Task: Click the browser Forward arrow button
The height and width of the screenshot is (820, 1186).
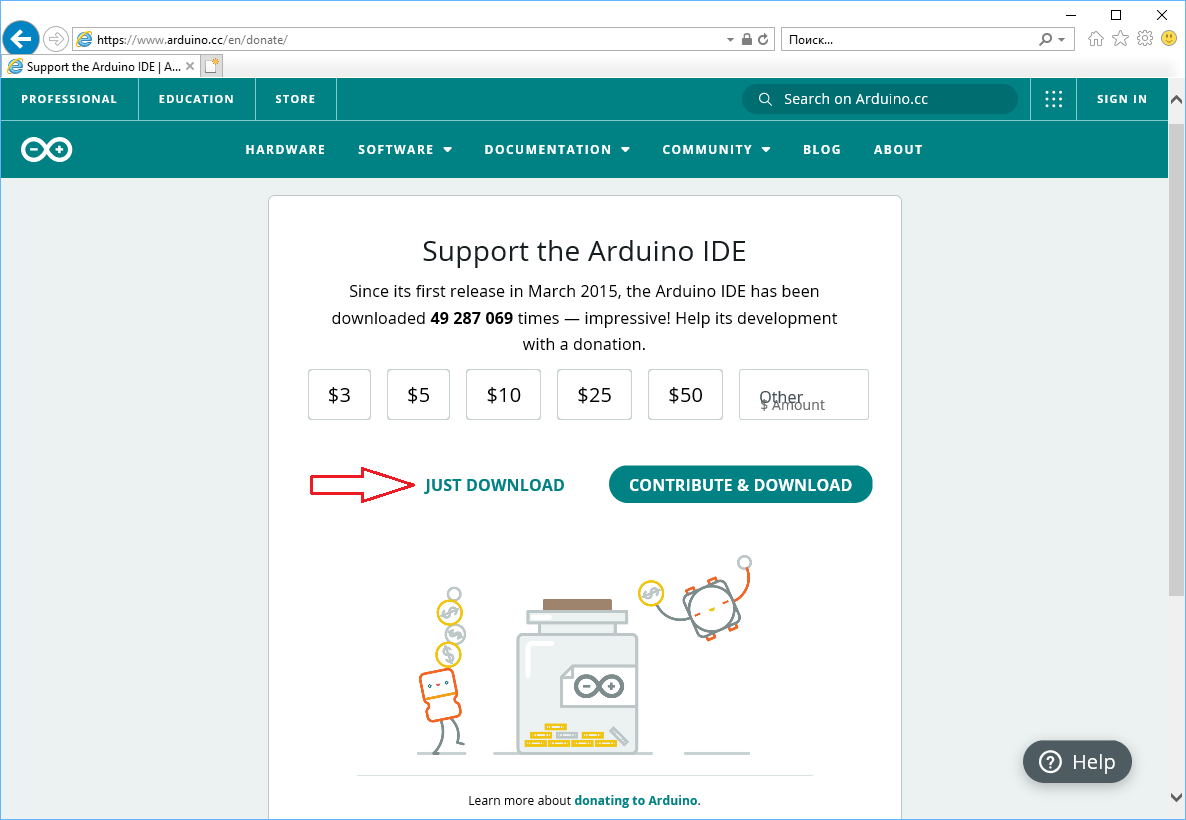Action: point(55,39)
